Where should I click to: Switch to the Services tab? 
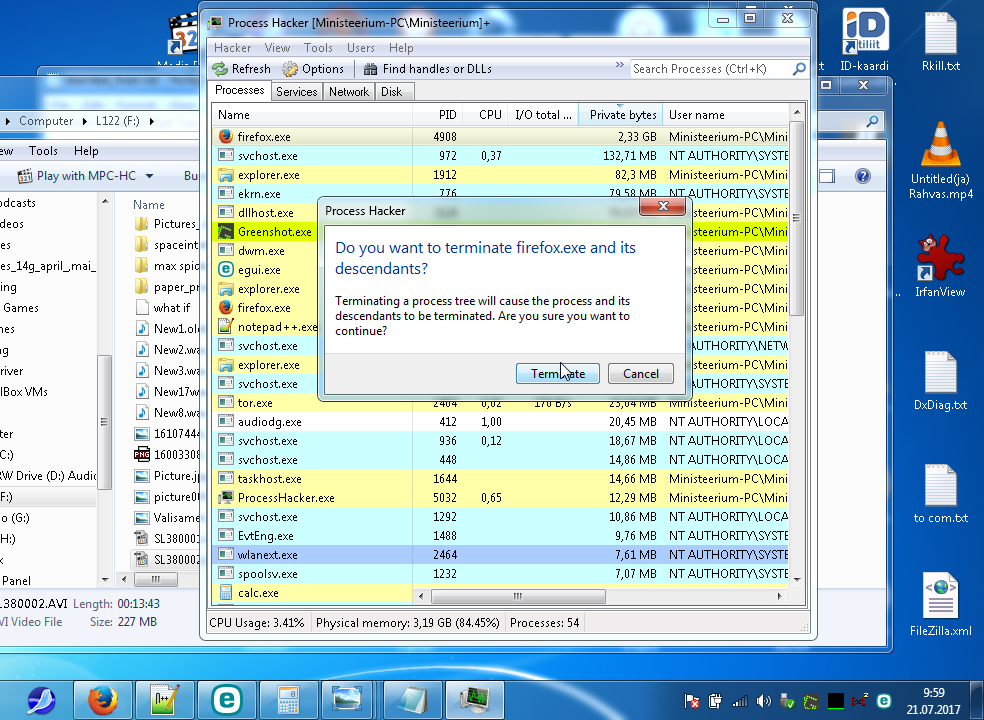tap(297, 92)
